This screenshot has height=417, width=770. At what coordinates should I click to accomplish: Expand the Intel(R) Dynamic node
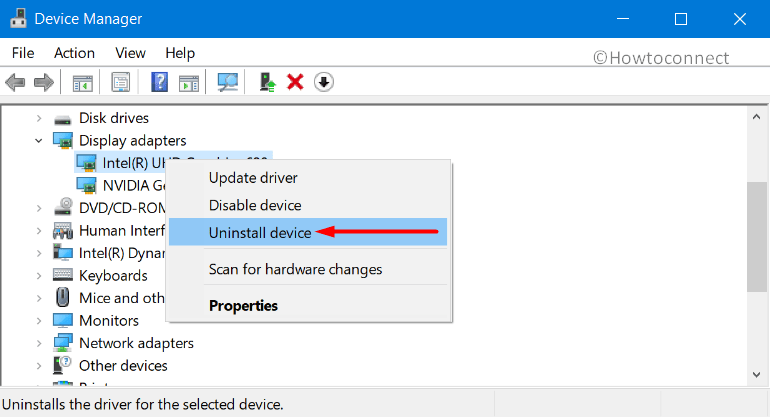(x=39, y=253)
